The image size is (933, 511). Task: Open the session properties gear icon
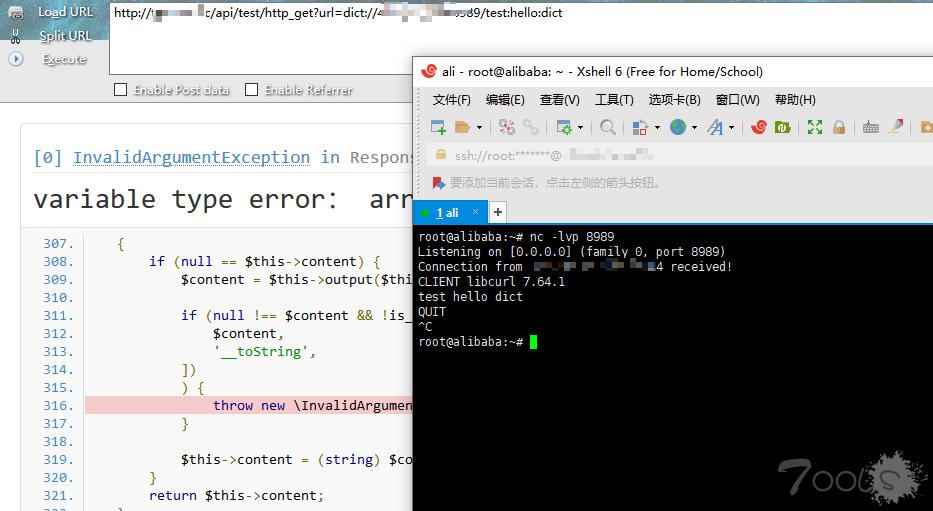point(563,127)
